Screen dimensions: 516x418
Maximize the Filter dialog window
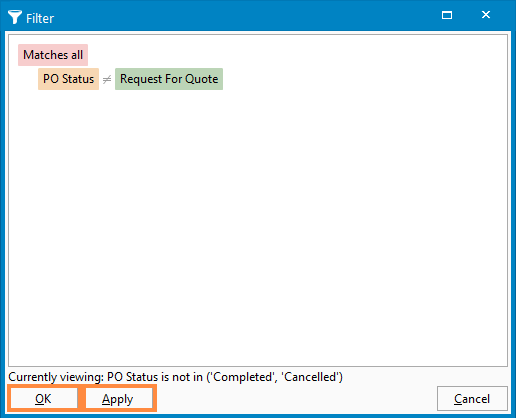(x=447, y=15)
